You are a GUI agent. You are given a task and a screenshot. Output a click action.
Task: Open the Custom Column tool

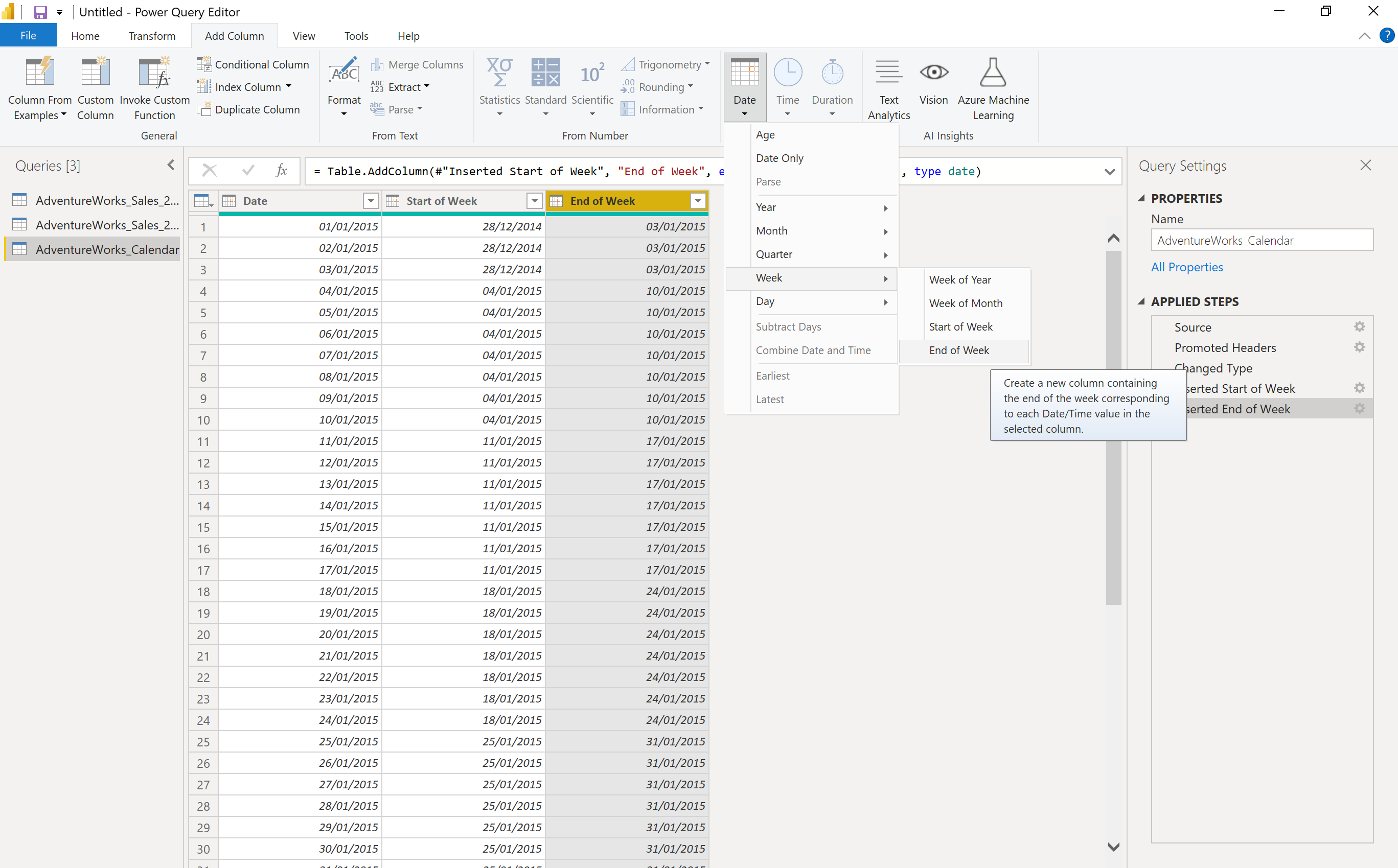96,73
